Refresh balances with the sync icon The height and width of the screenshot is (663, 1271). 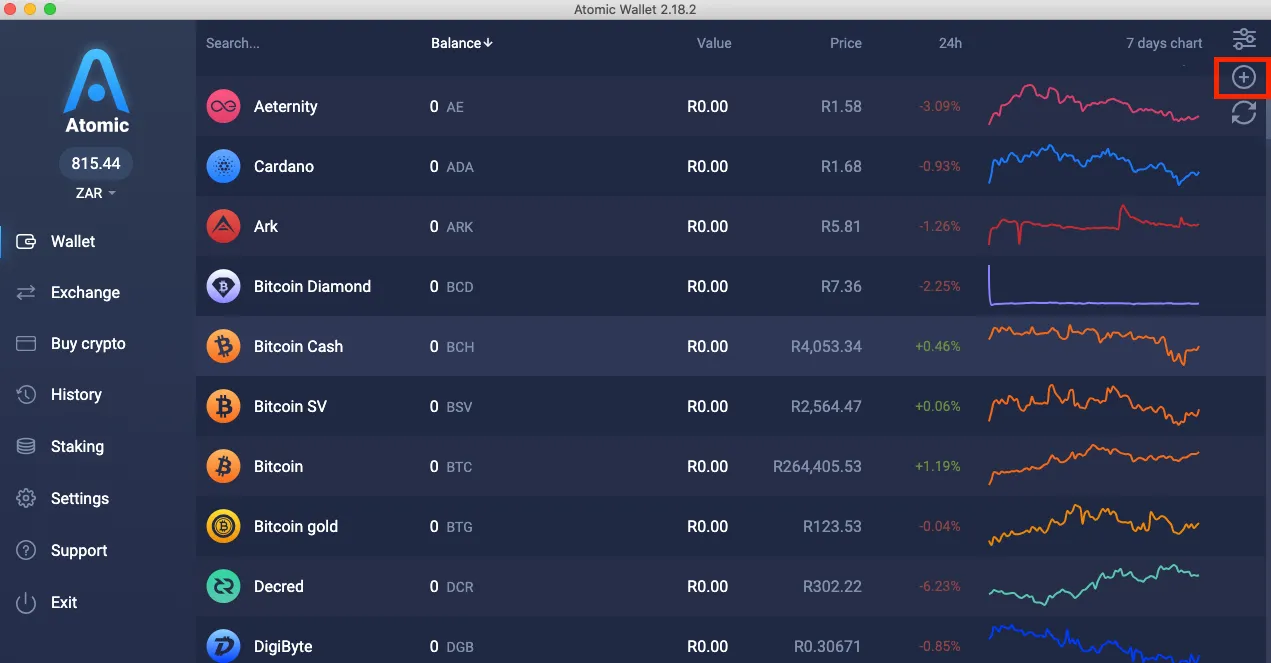[x=1244, y=113]
